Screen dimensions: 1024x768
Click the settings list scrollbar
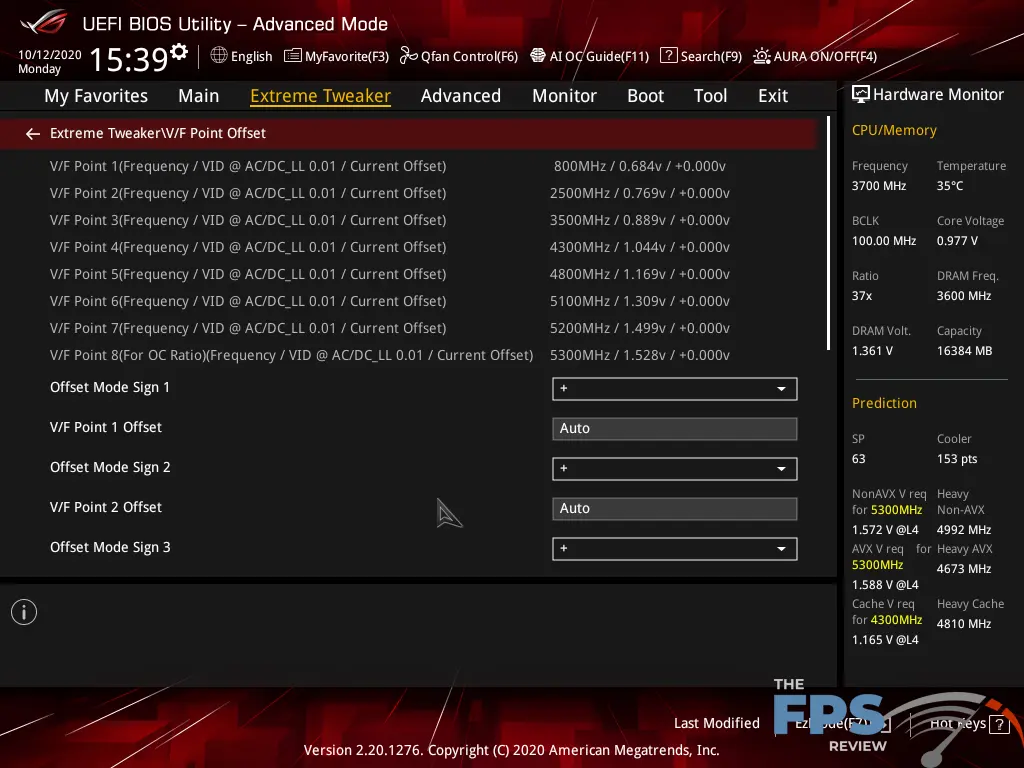828,232
